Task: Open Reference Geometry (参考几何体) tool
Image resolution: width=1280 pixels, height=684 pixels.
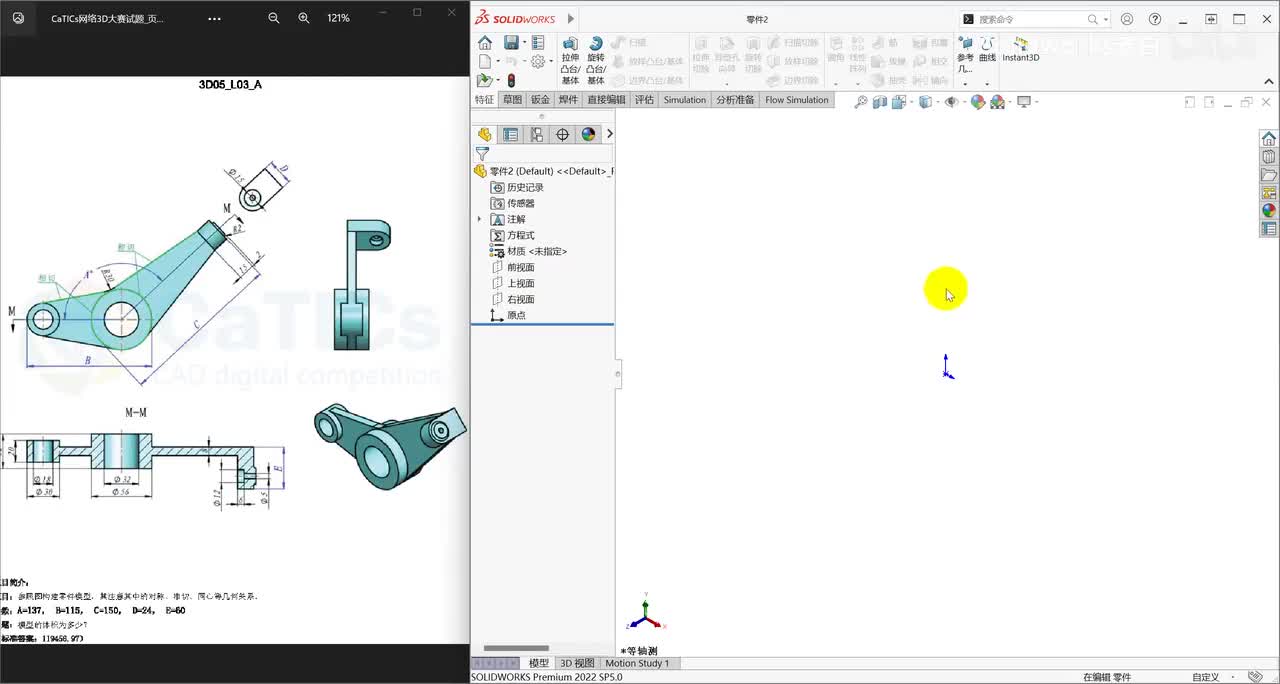Action: [965, 55]
